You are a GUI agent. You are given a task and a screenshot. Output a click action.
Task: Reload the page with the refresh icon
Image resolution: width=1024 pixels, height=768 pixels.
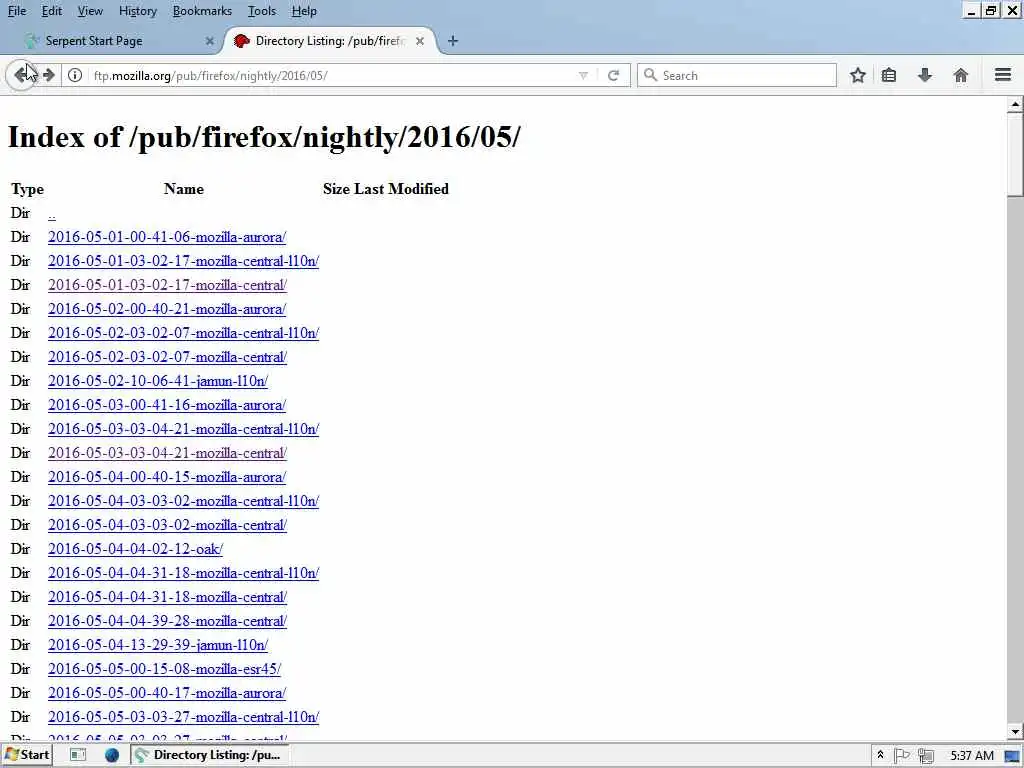613,75
